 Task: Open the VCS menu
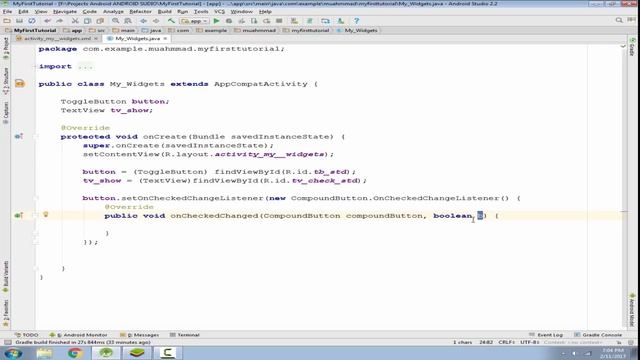[219, 11]
